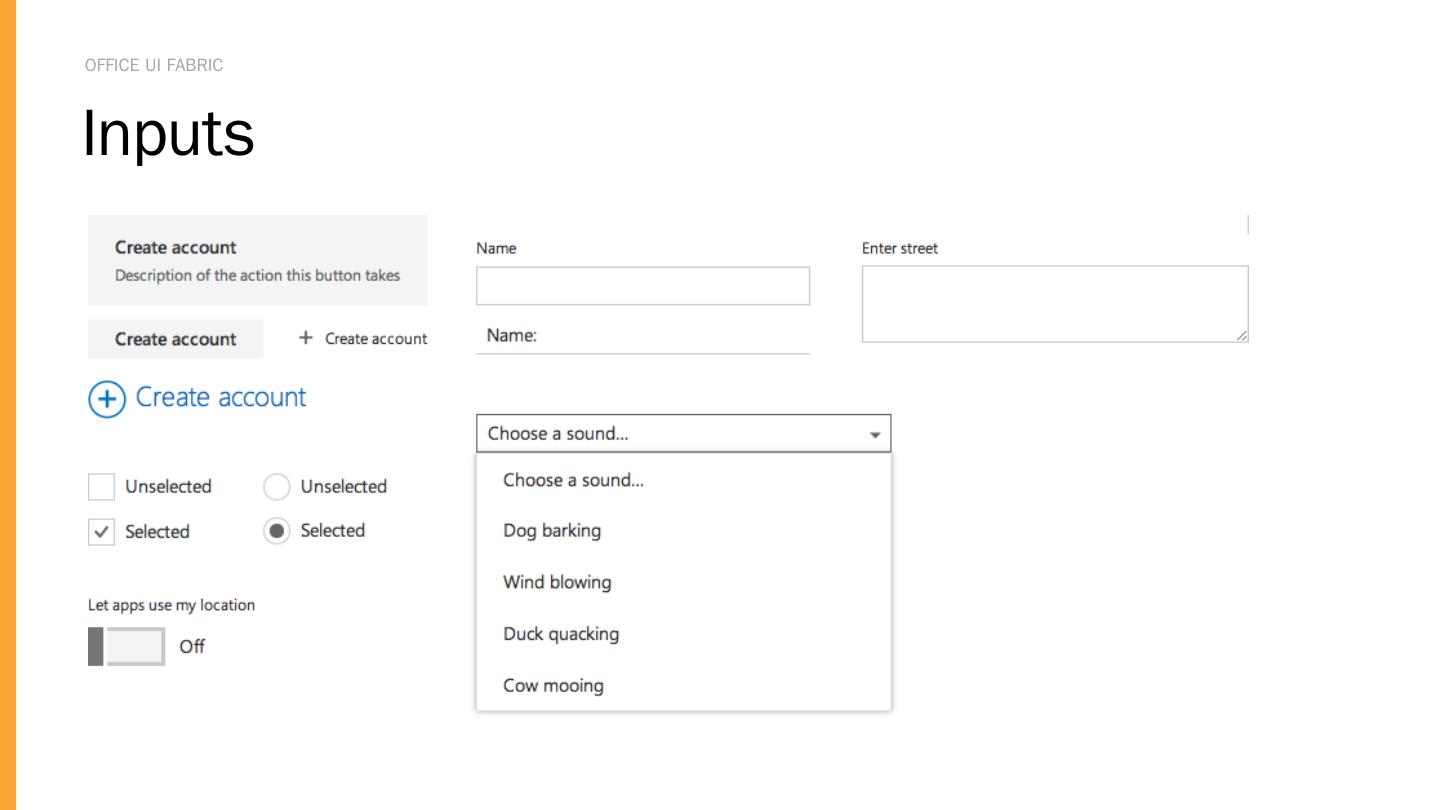Choose Wind blowing option

(x=557, y=582)
